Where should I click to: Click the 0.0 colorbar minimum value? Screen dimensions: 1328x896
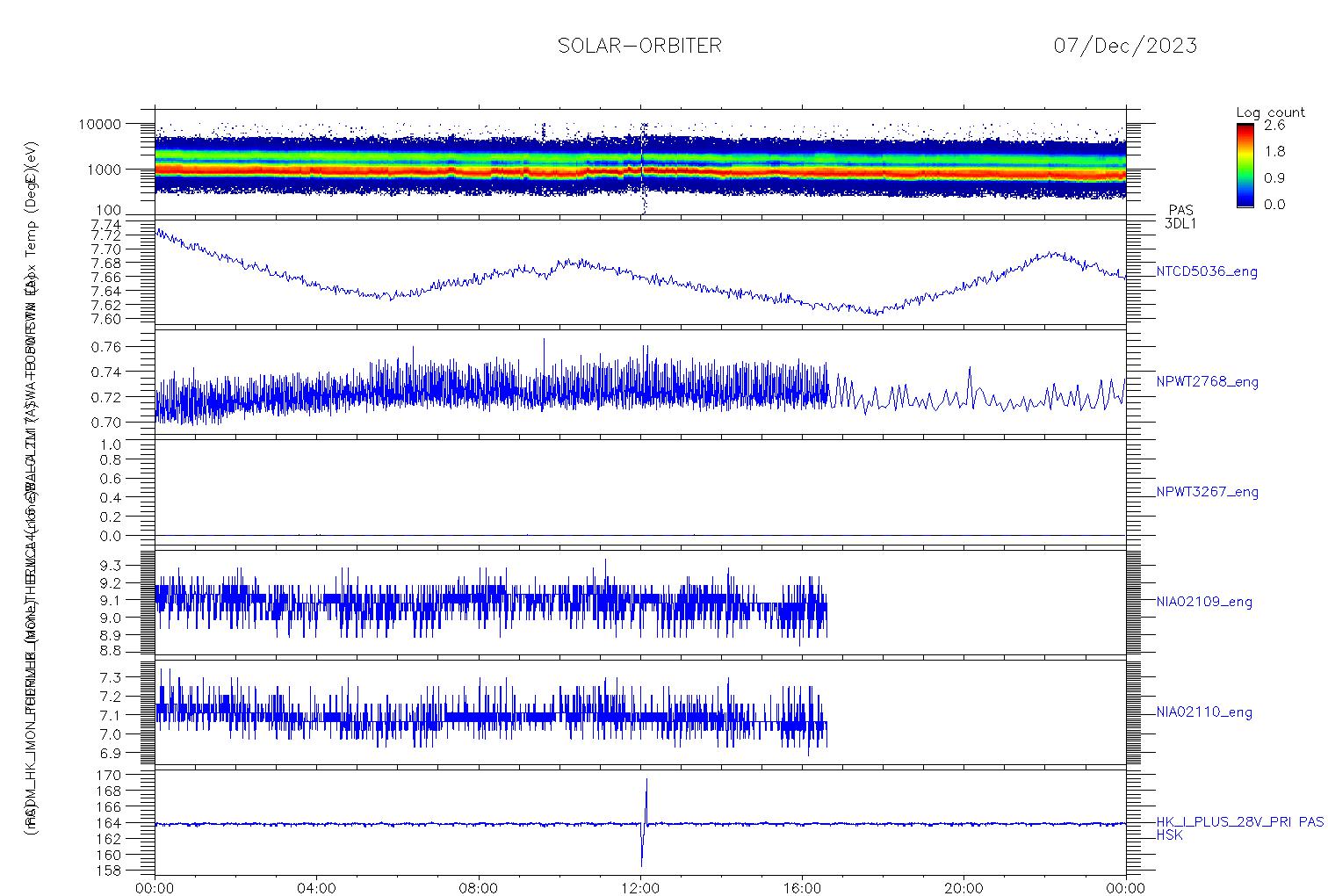pyautogui.click(x=1274, y=204)
